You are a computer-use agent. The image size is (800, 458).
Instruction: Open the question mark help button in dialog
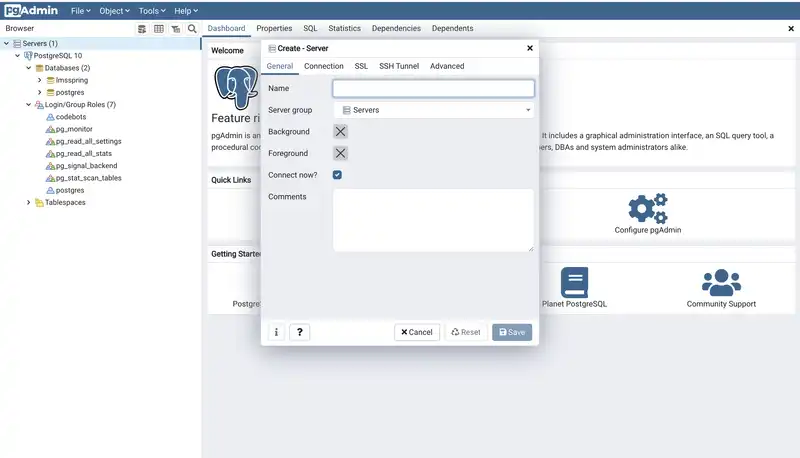tap(300, 332)
